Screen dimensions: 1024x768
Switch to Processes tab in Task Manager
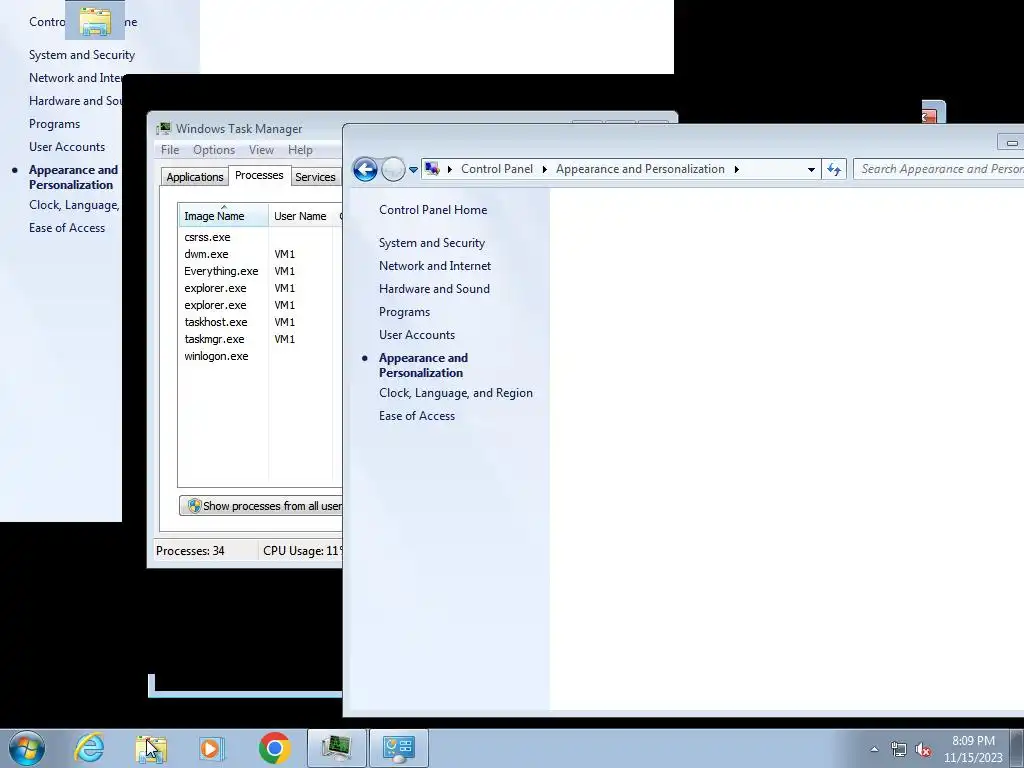[x=259, y=175]
